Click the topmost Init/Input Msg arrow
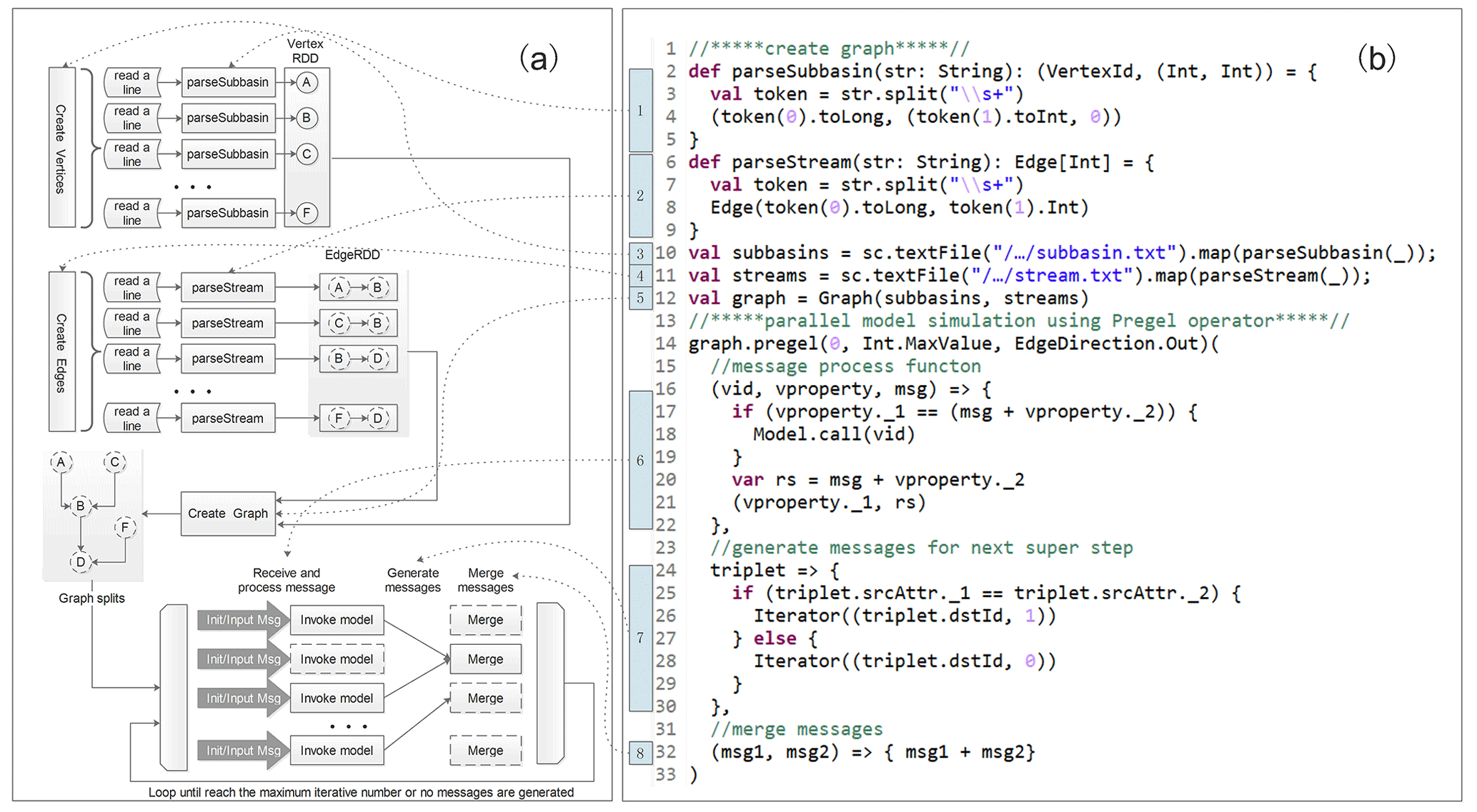 [x=243, y=620]
